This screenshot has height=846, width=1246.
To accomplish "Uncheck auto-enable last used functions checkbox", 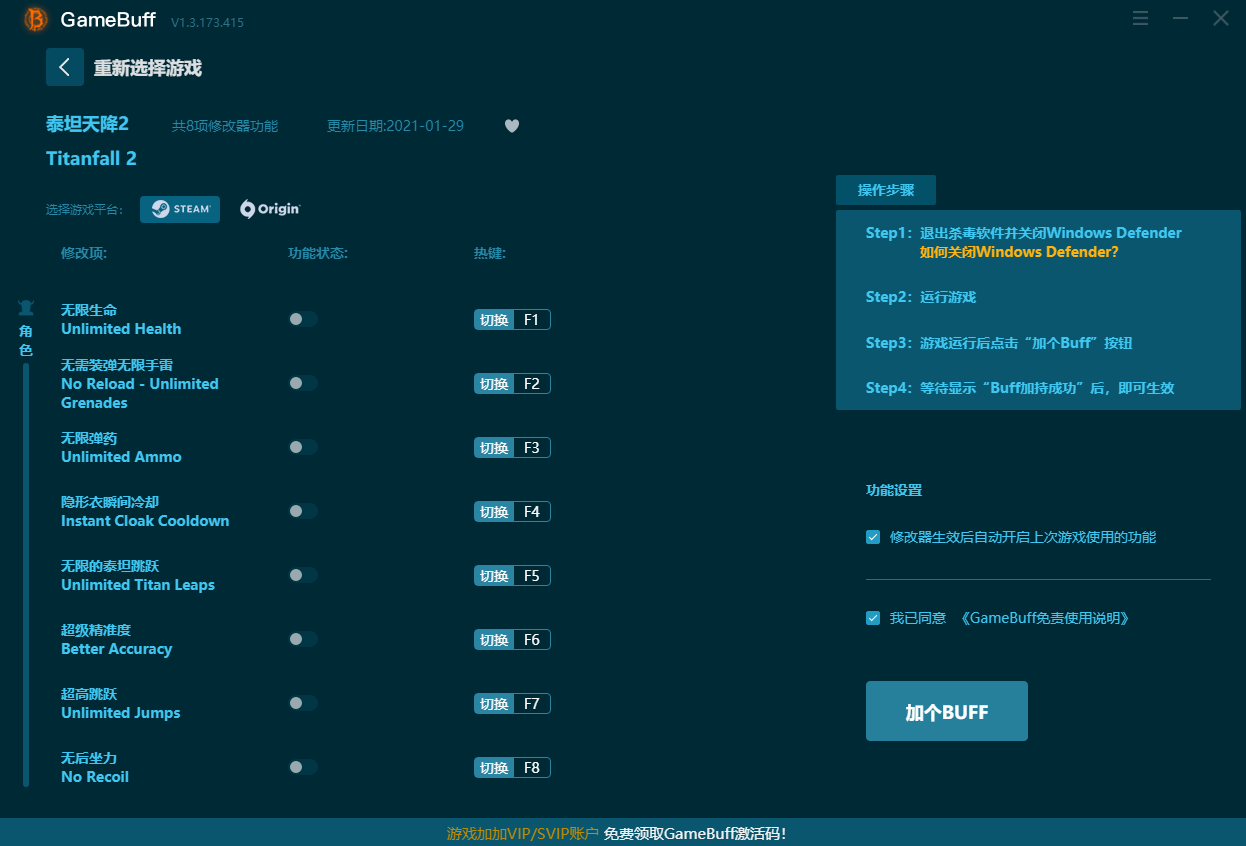I will 873,537.
